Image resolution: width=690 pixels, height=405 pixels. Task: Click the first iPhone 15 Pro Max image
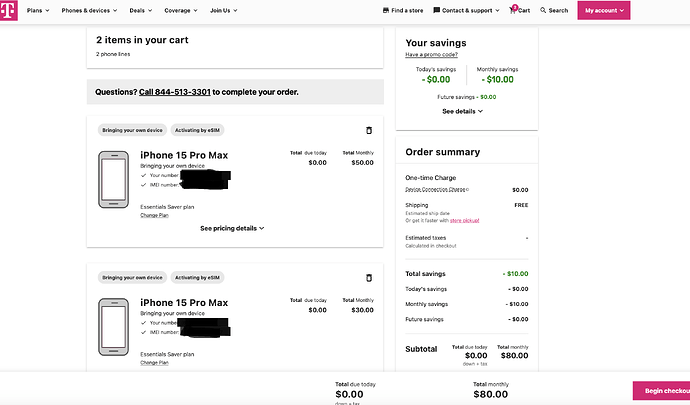112,179
